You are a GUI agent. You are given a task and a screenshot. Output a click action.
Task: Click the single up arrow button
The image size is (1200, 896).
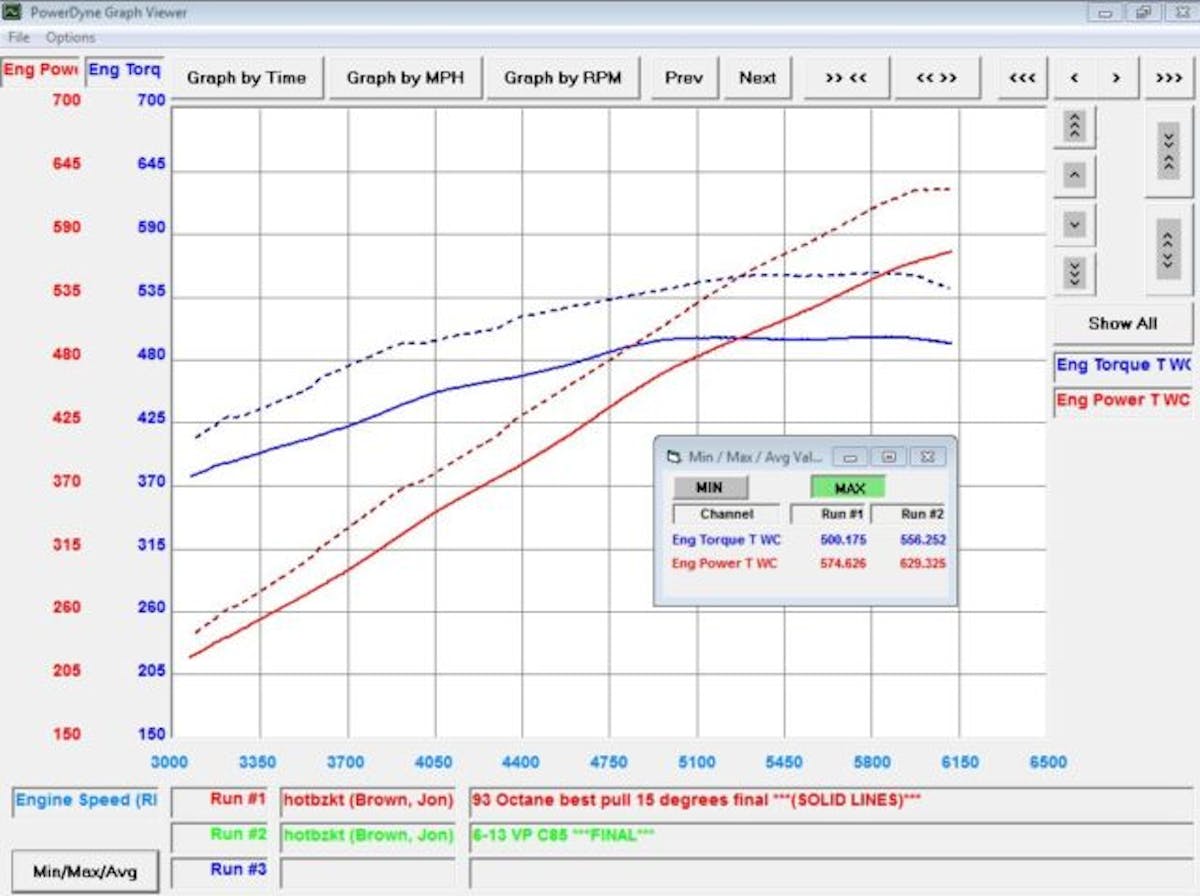[x=1074, y=175]
